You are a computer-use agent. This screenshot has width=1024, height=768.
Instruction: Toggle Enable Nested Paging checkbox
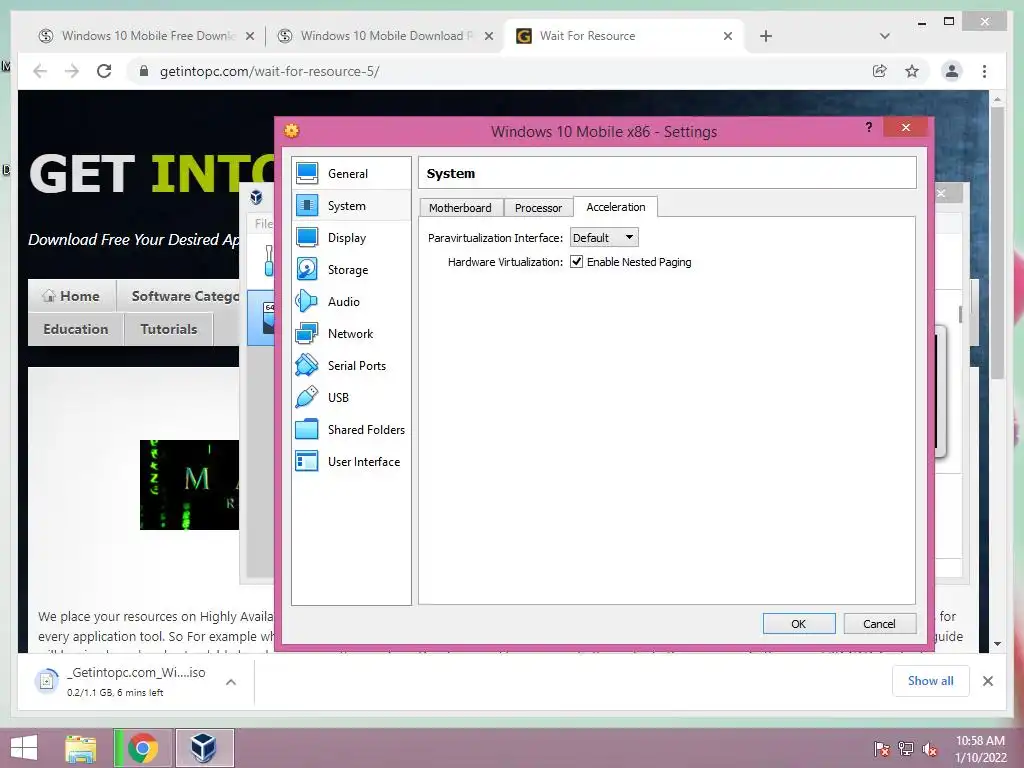577,262
